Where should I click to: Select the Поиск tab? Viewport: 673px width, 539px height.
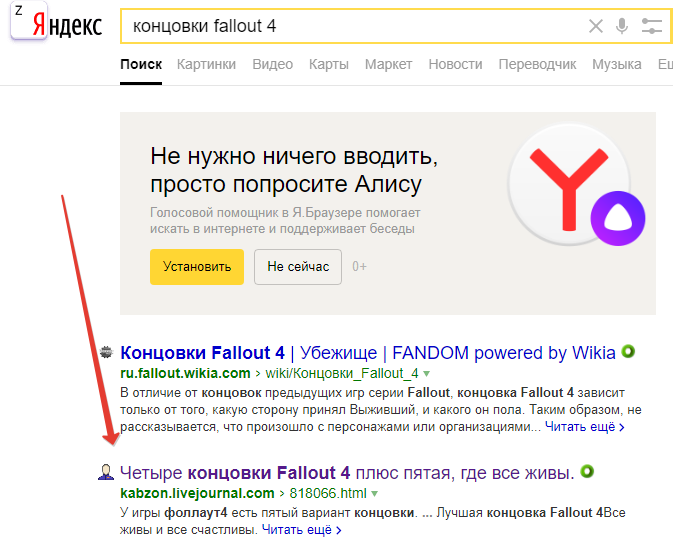141,64
